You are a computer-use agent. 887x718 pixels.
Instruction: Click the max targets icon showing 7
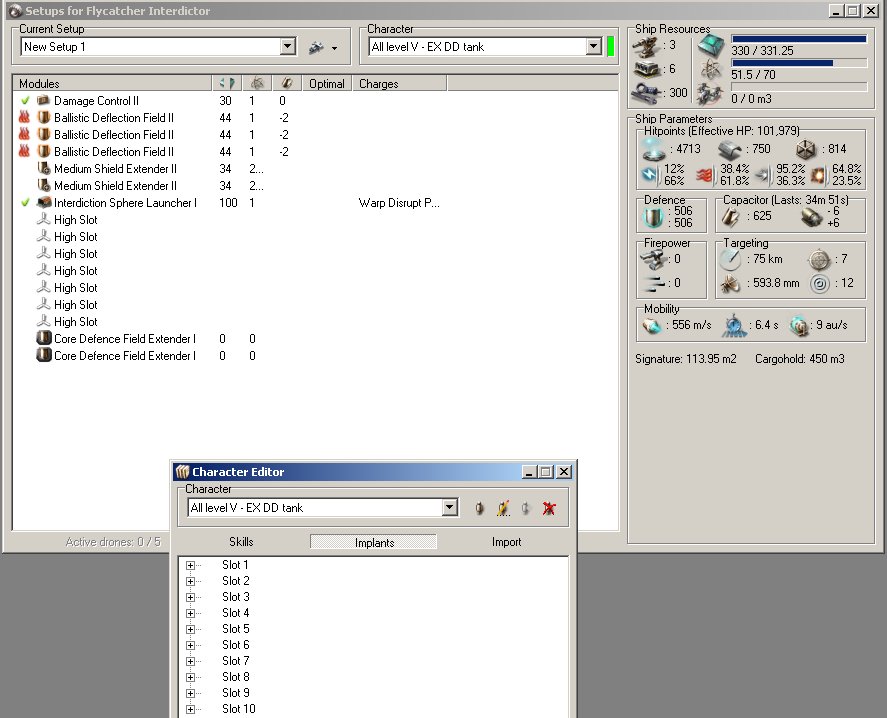(819, 260)
